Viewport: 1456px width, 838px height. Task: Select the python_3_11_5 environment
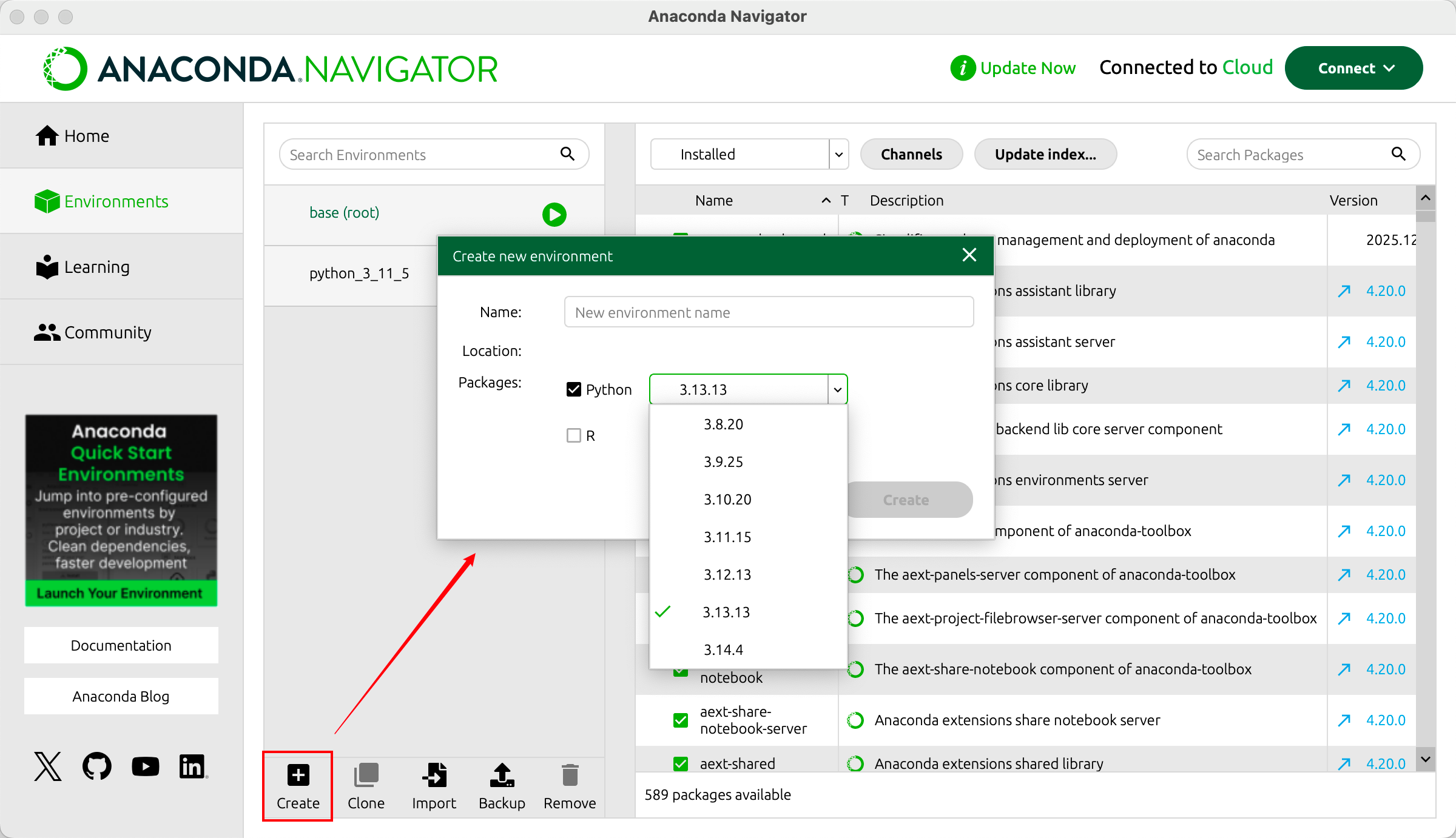[x=359, y=273]
